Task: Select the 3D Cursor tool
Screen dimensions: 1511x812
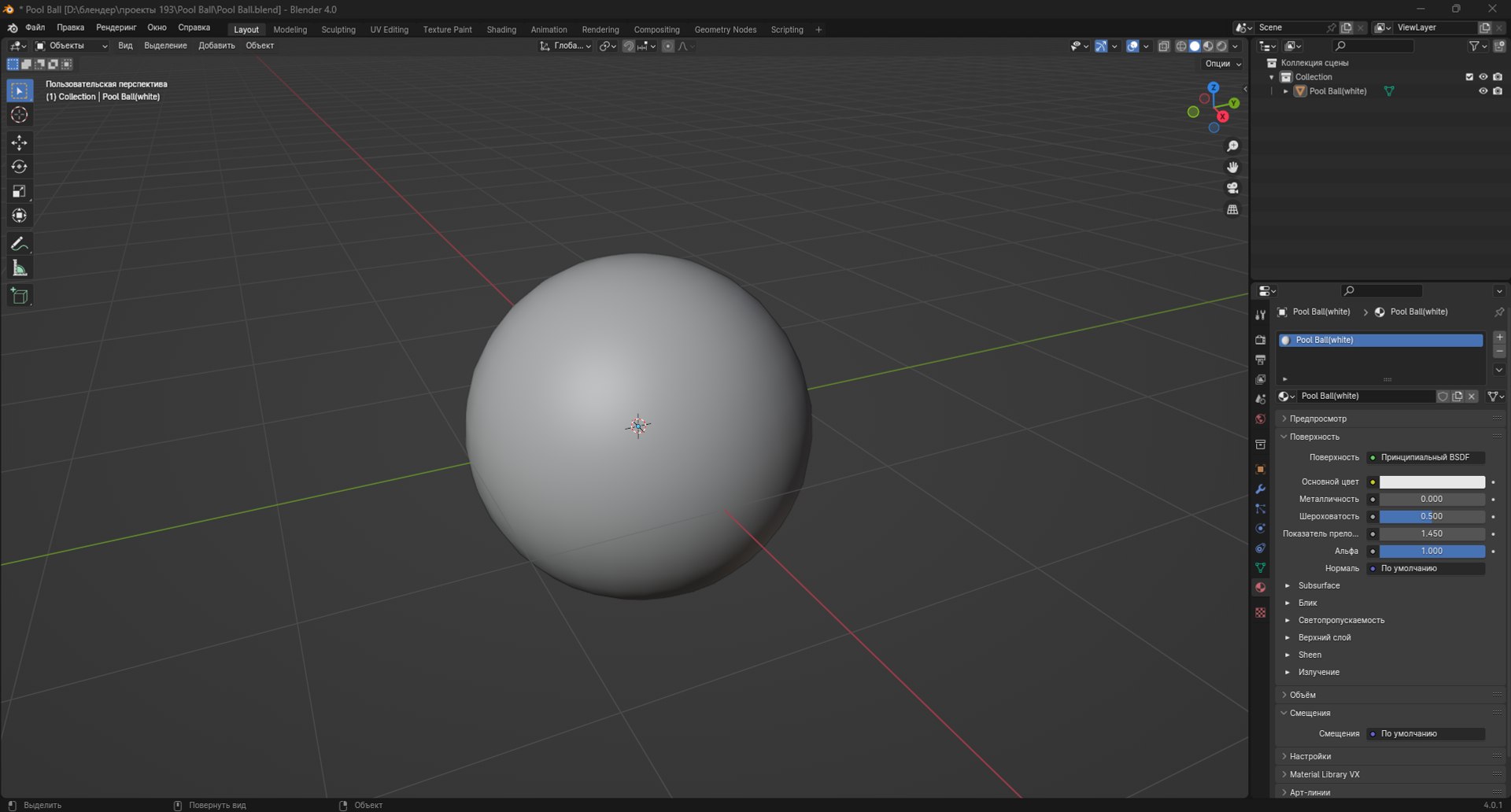Action: pos(20,115)
